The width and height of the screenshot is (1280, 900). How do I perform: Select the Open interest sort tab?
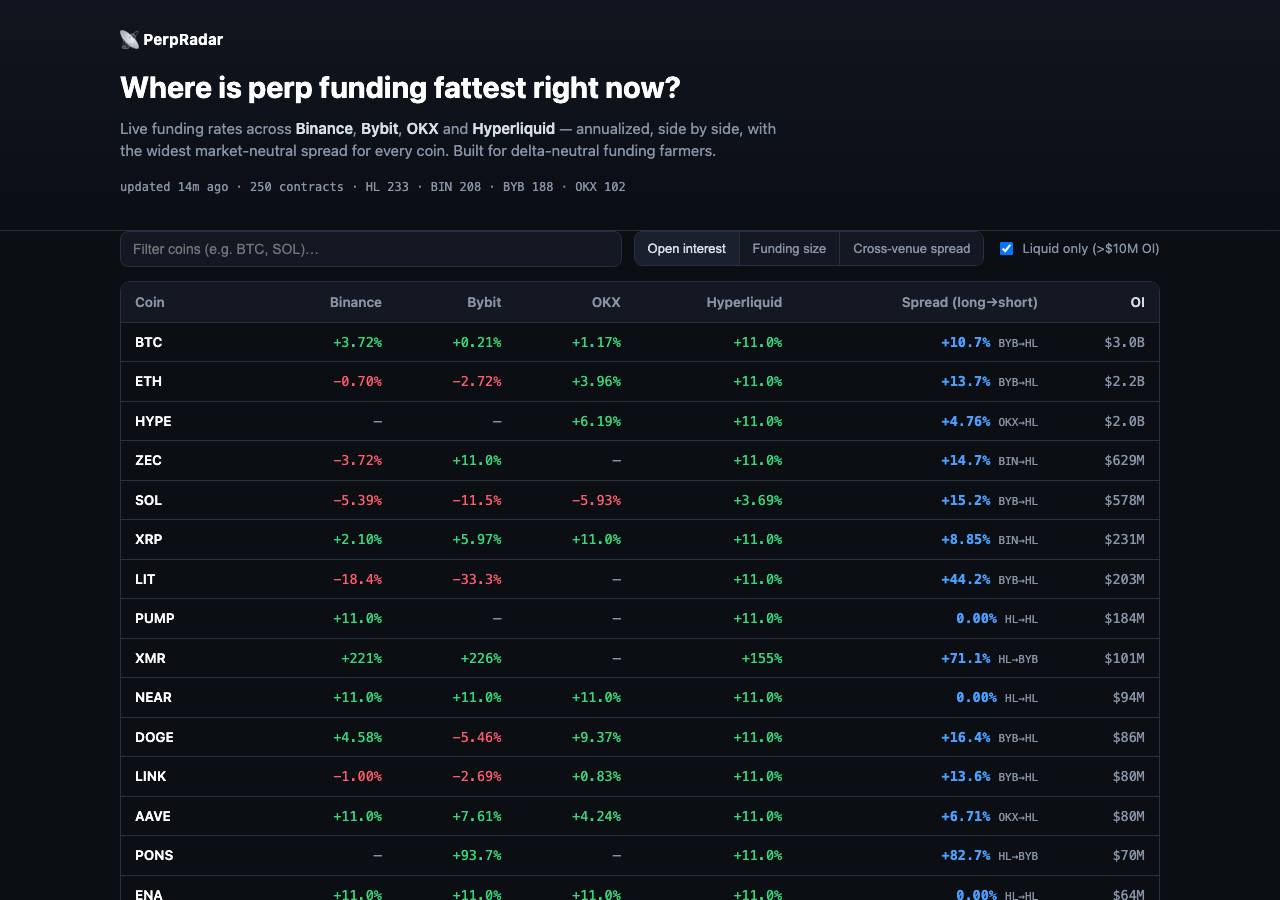tap(687, 249)
